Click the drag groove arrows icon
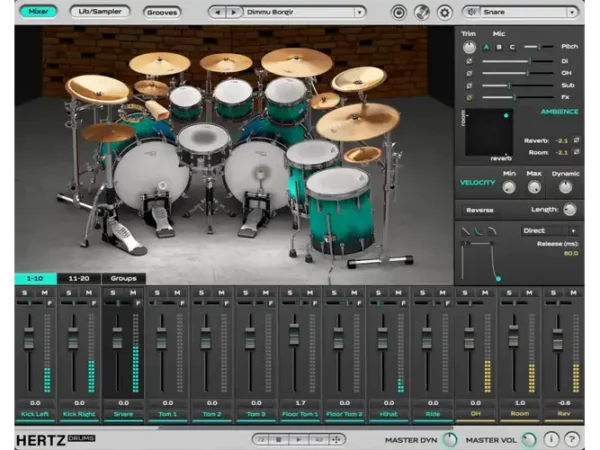Screen dimensions: 600x450 click(x=336, y=440)
